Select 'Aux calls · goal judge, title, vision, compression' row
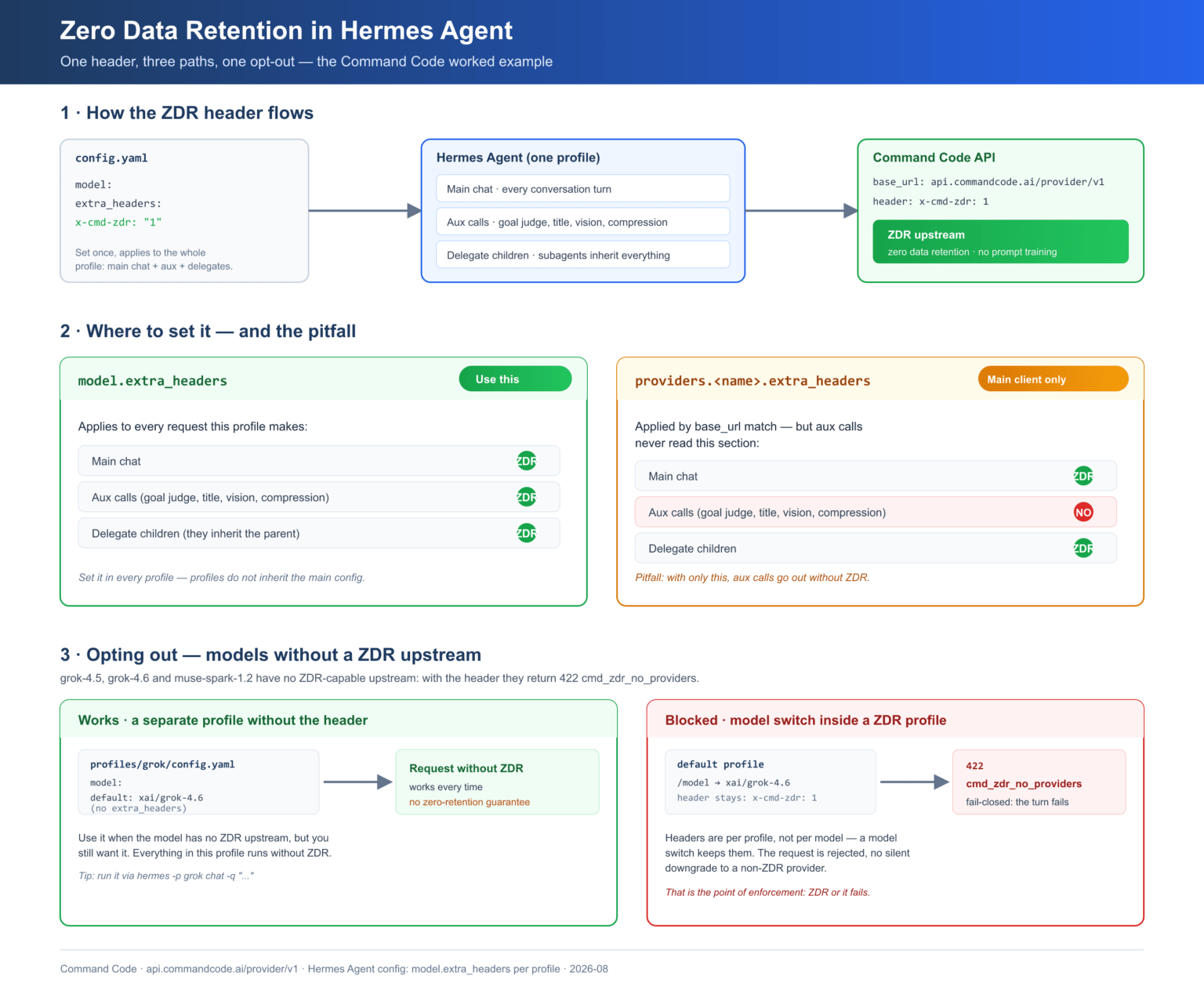The width and height of the screenshot is (1204, 1001). [582, 222]
